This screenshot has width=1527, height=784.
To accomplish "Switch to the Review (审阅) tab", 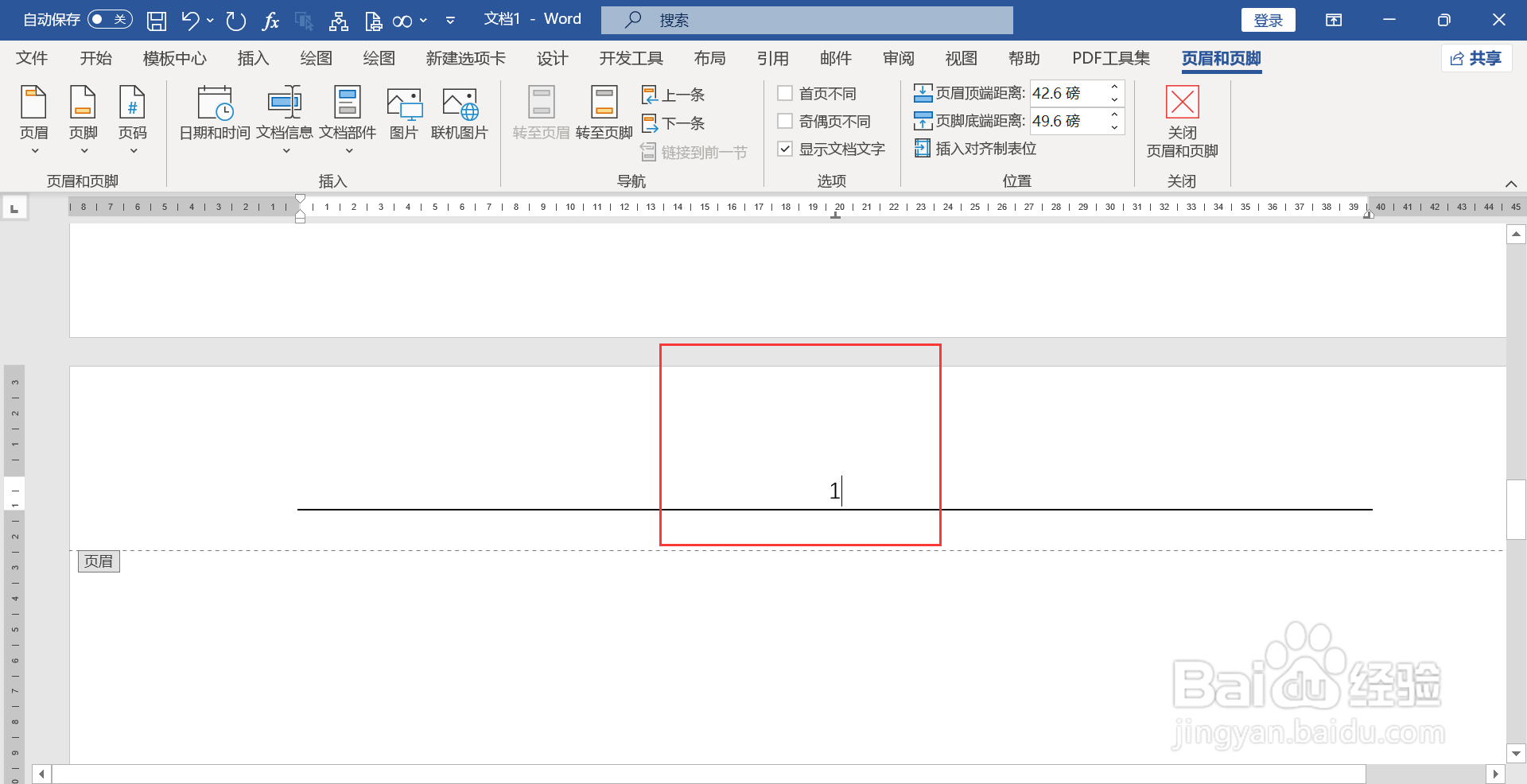I will [898, 58].
